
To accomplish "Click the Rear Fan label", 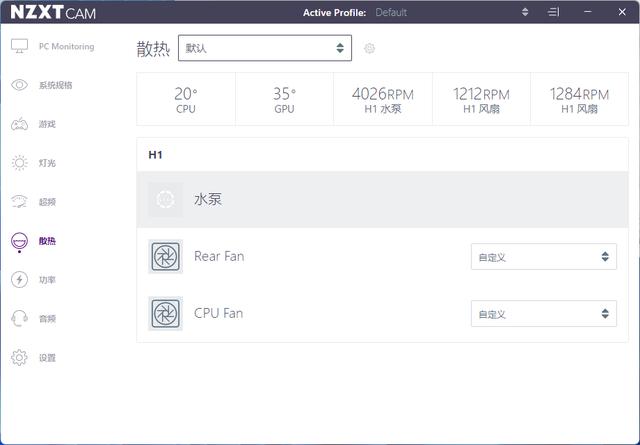I will pyautogui.click(x=219, y=256).
